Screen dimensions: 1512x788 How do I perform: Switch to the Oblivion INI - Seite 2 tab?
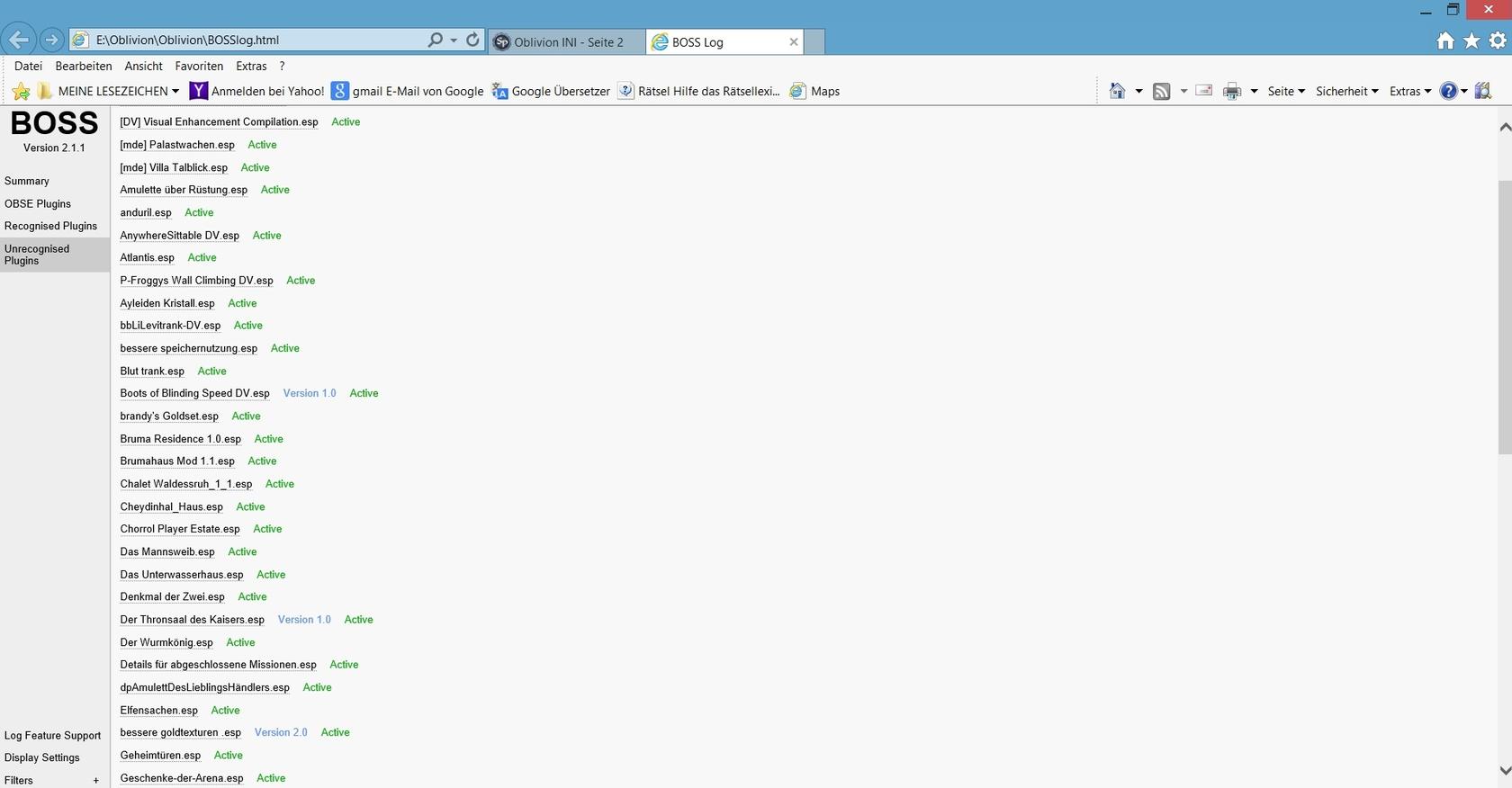click(x=567, y=42)
